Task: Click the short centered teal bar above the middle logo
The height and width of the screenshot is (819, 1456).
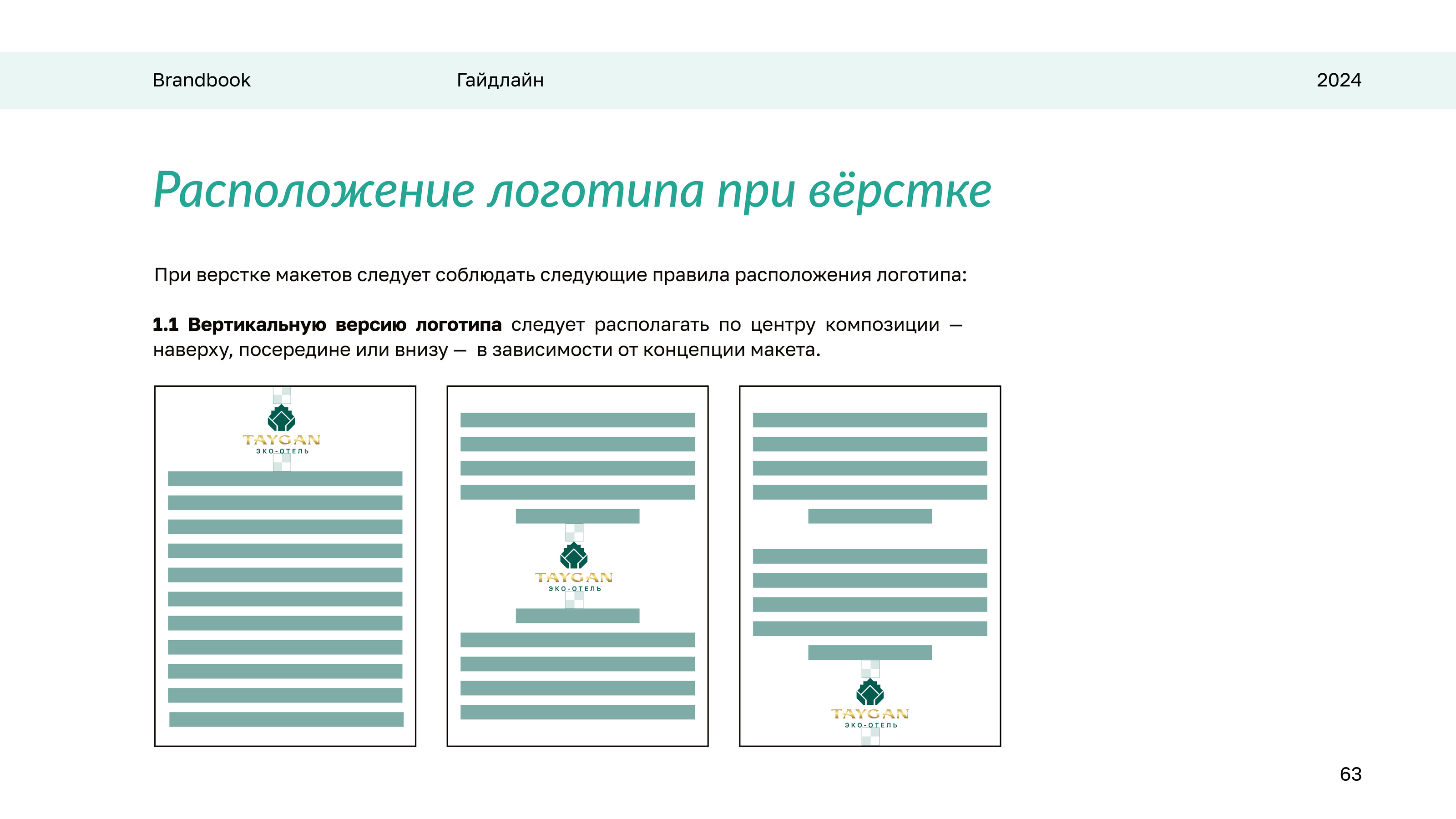Action: tap(577, 516)
